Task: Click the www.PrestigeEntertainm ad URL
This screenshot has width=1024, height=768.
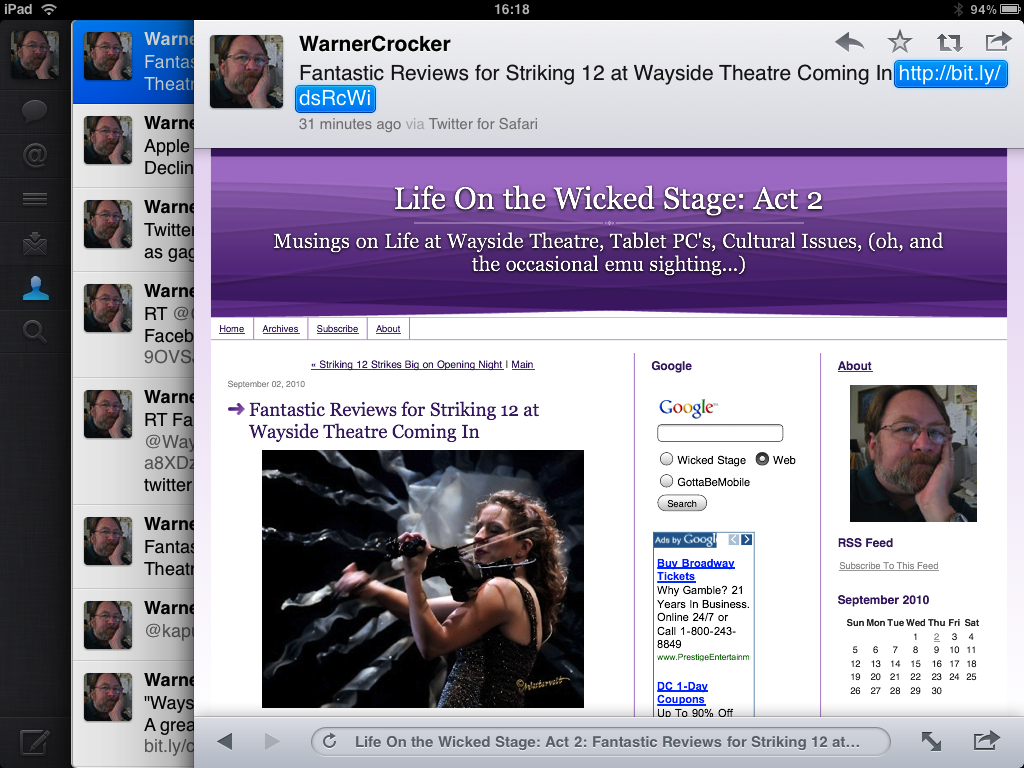Action: (x=703, y=657)
